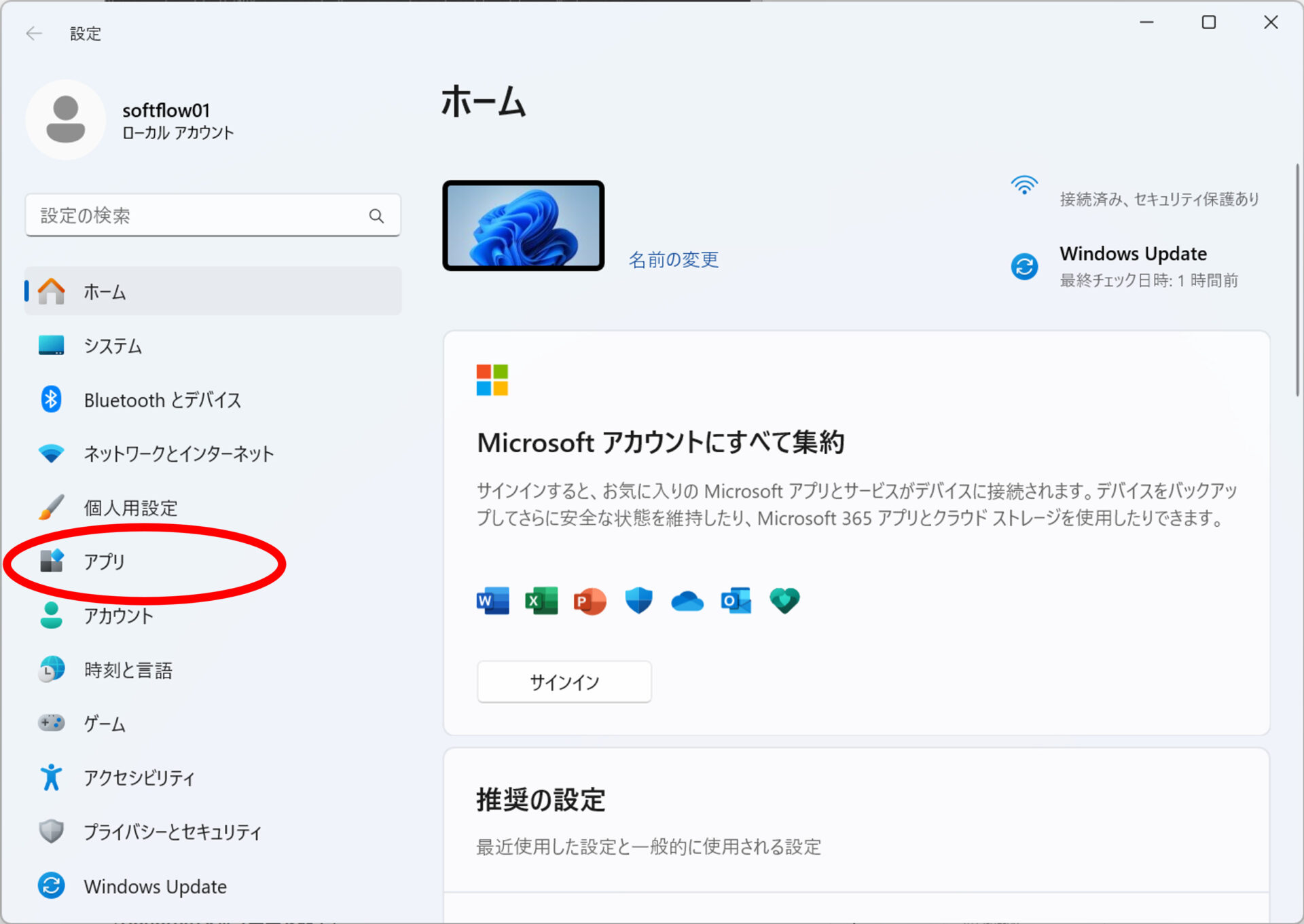Click the サインイン button

click(x=564, y=682)
